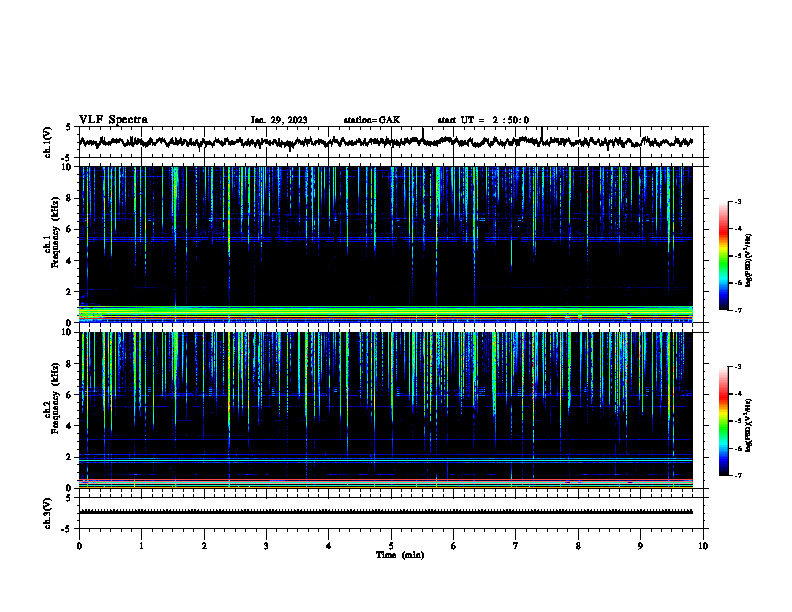Select the Jan. 29, 2023 date label
Screen dimensions: 792x612
point(279,120)
